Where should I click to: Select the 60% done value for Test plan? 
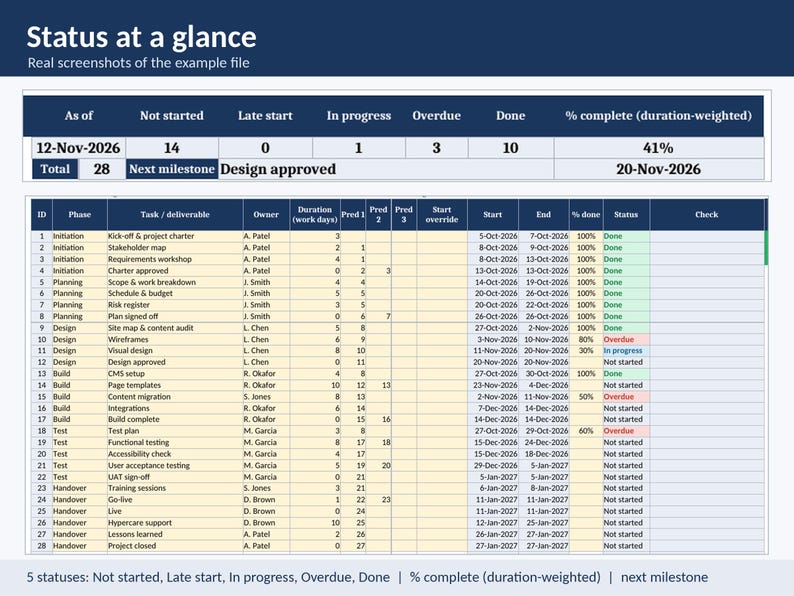[586, 431]
